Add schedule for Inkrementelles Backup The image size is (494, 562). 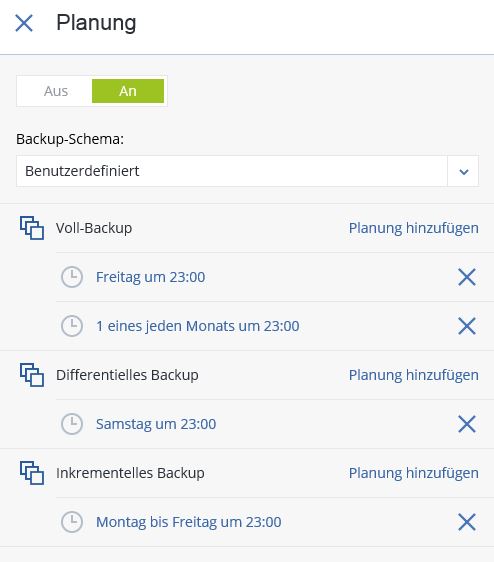414,473
